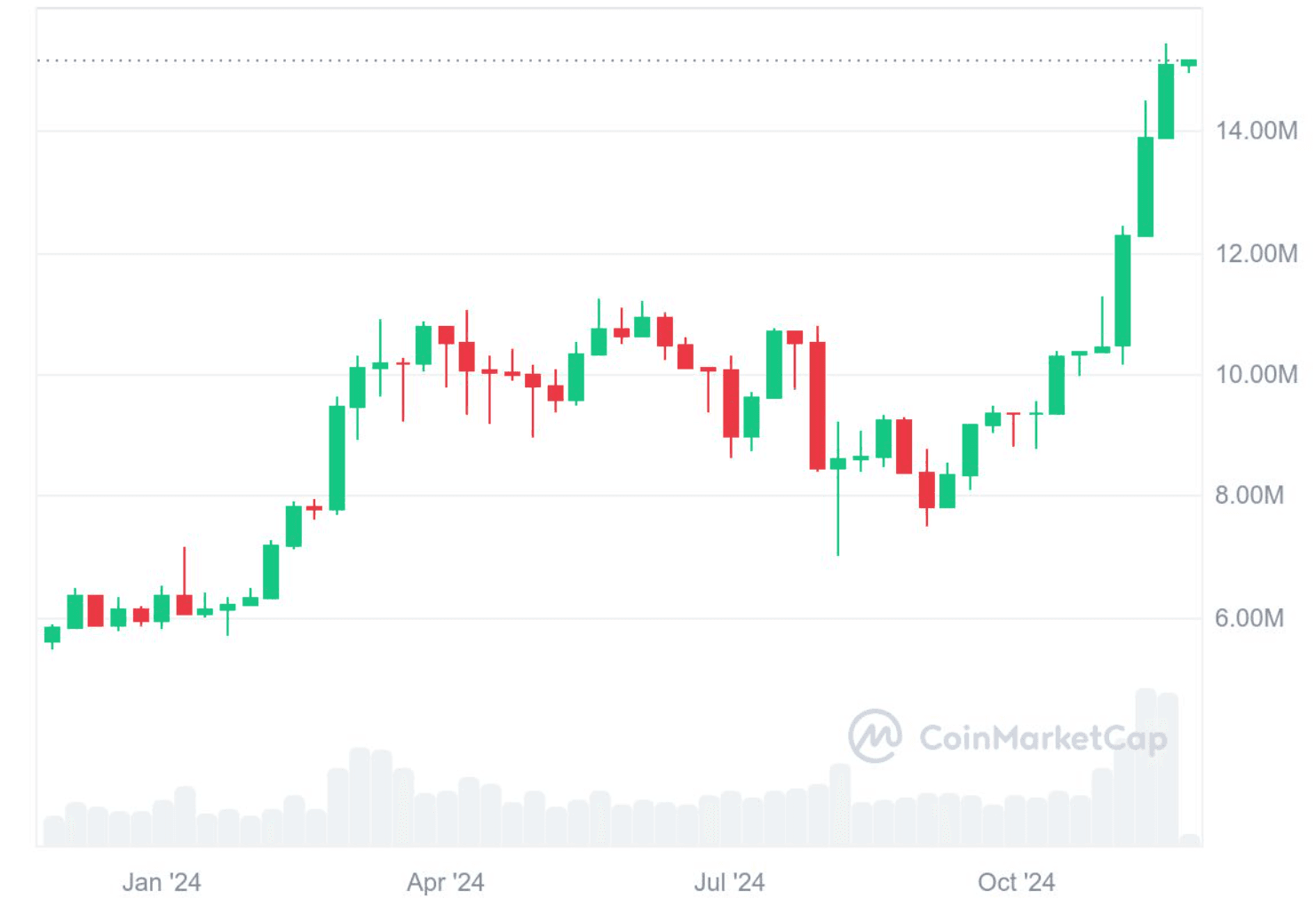
Task: Click the tallest red candle body
Action: (817, 405)
